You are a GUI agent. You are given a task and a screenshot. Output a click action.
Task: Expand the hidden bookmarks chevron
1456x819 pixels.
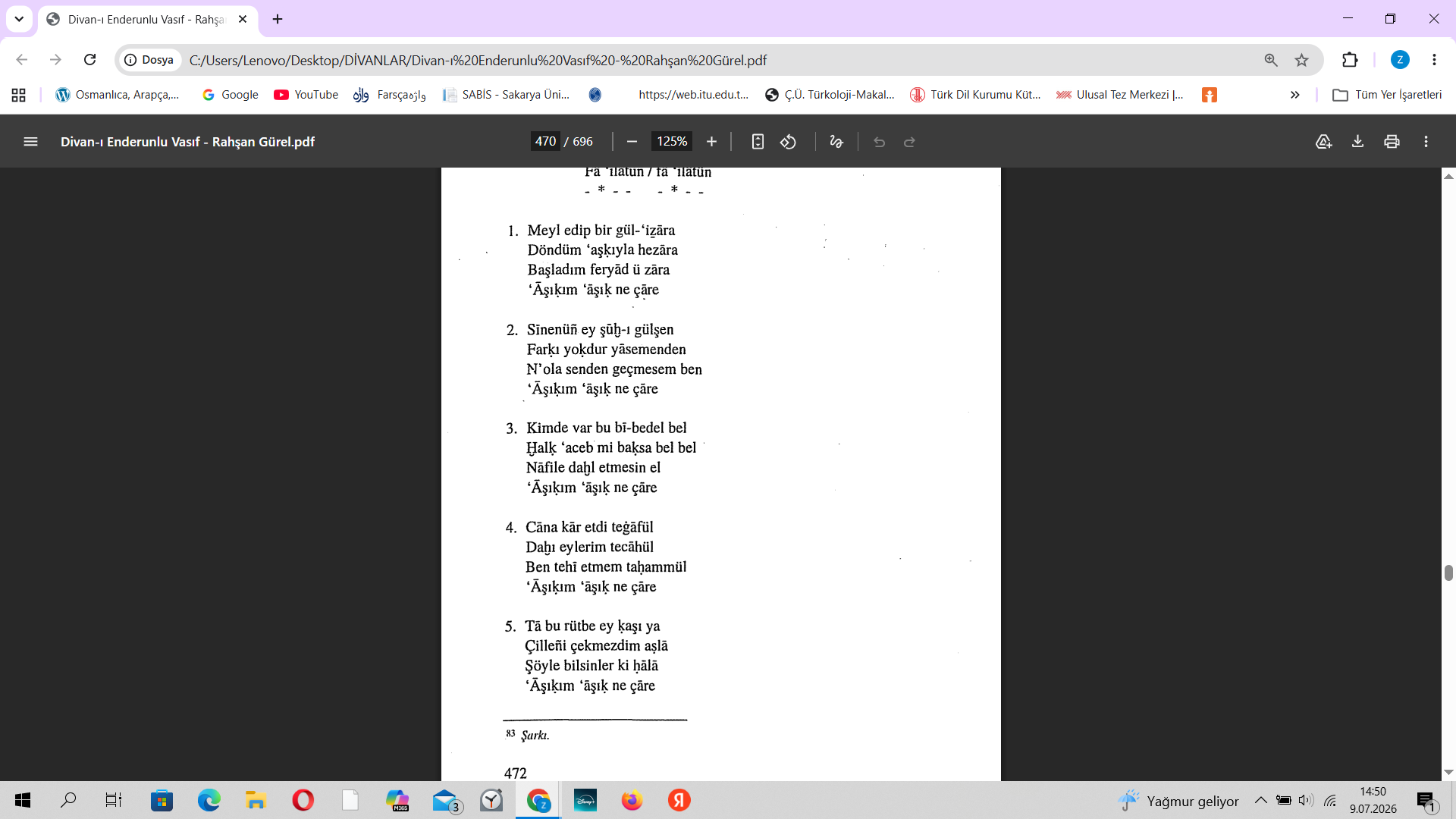coord(1294,95)
